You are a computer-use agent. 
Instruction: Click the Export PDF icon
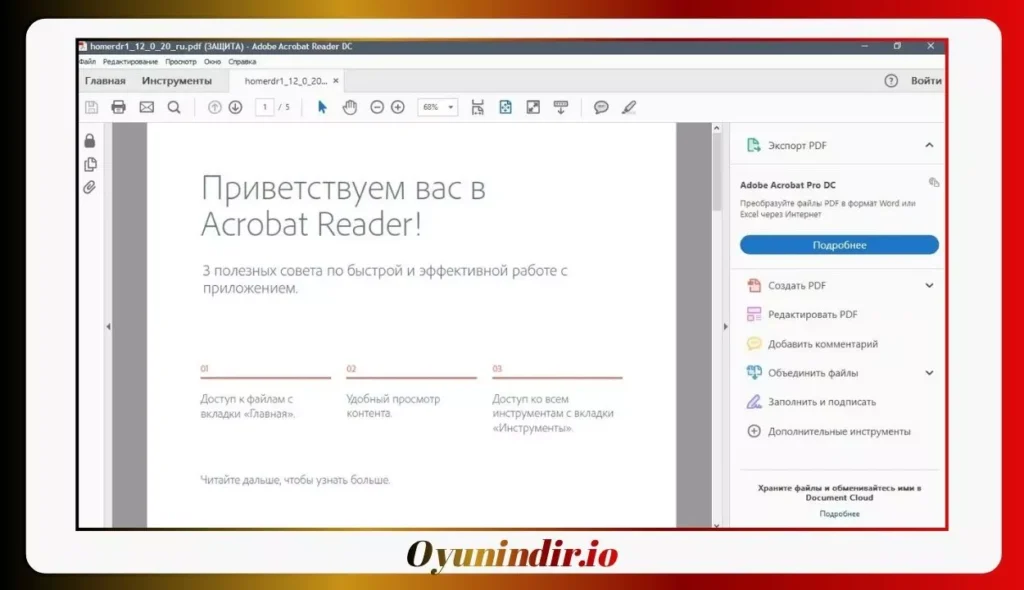click(x=753, y=145)
